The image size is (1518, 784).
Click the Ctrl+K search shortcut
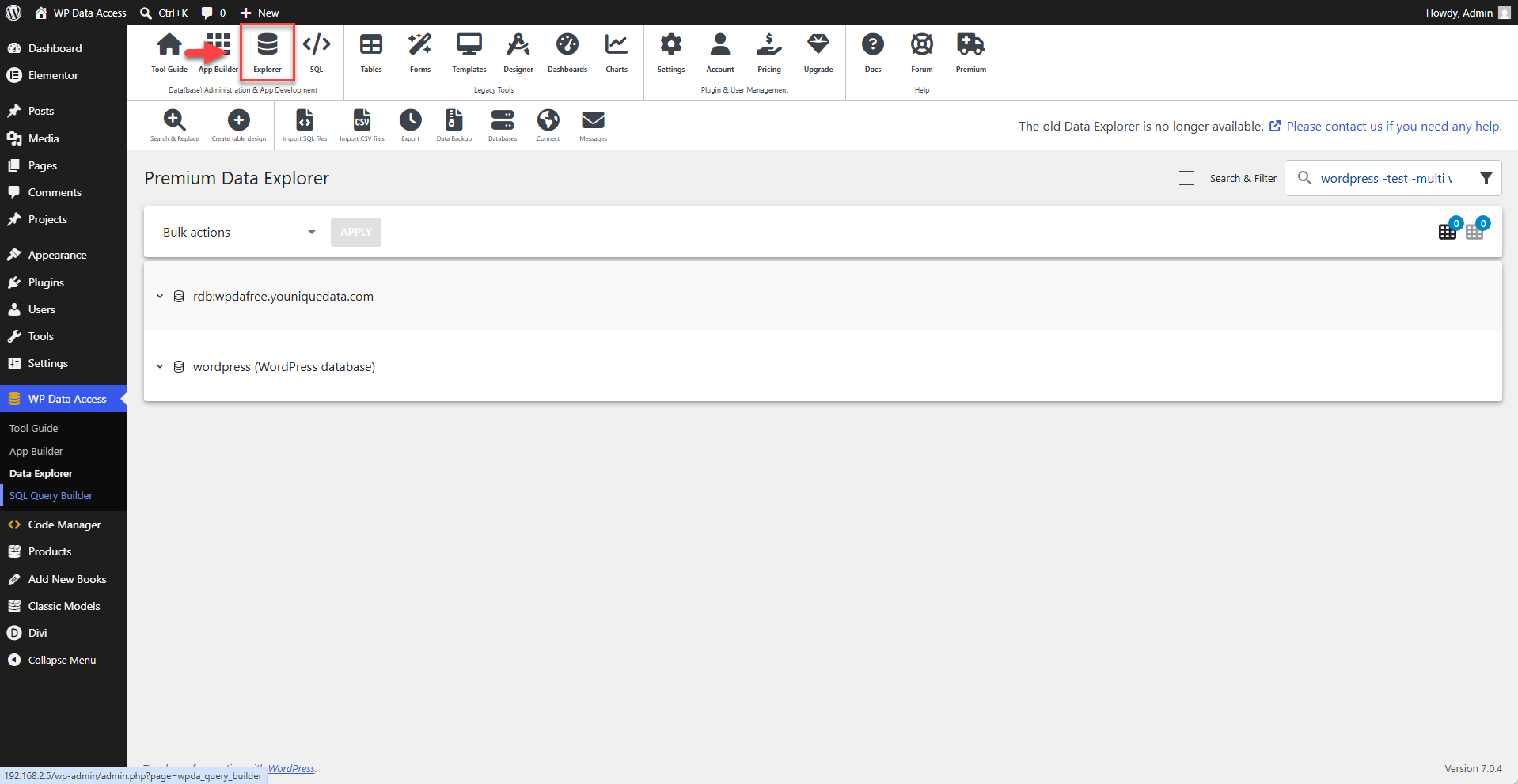pyautogui.click(x=164, y=13)
